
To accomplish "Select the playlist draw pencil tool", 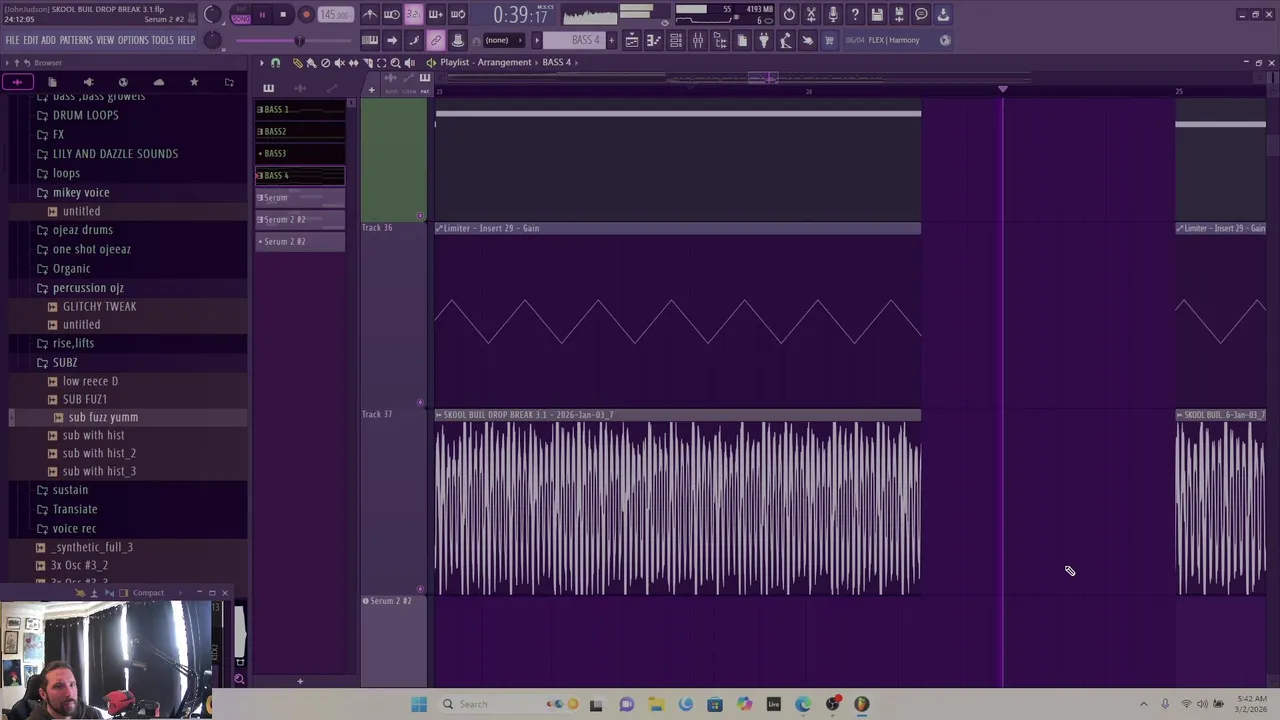I will tap(297, 62).
